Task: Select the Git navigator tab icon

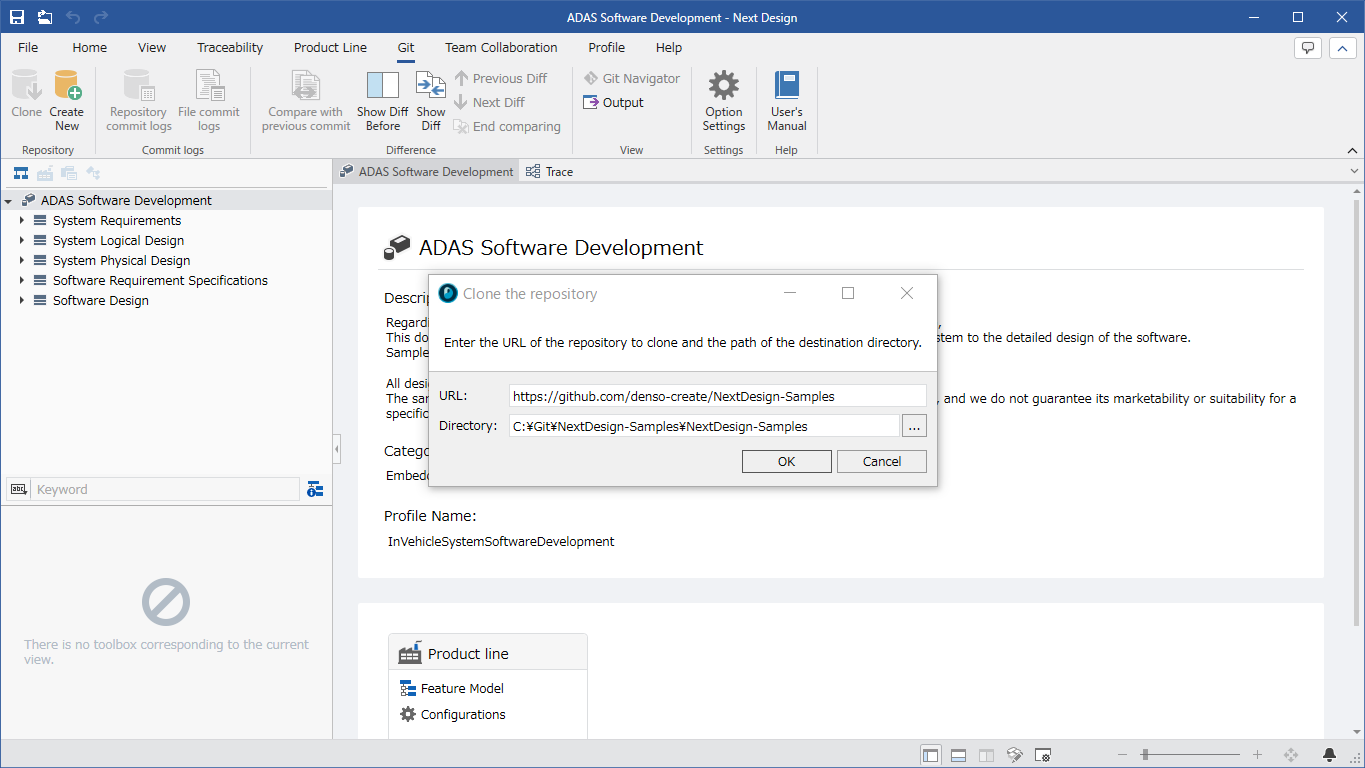Action: pyautogui.click(x=93, y=173)
